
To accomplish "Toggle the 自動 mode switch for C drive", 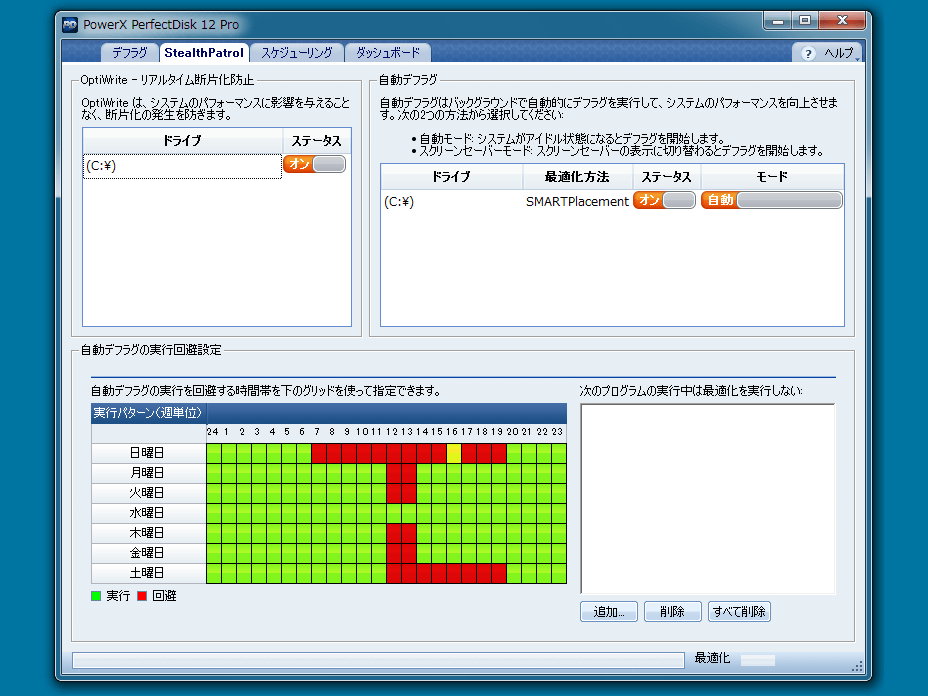I will [x=771, y=200].
